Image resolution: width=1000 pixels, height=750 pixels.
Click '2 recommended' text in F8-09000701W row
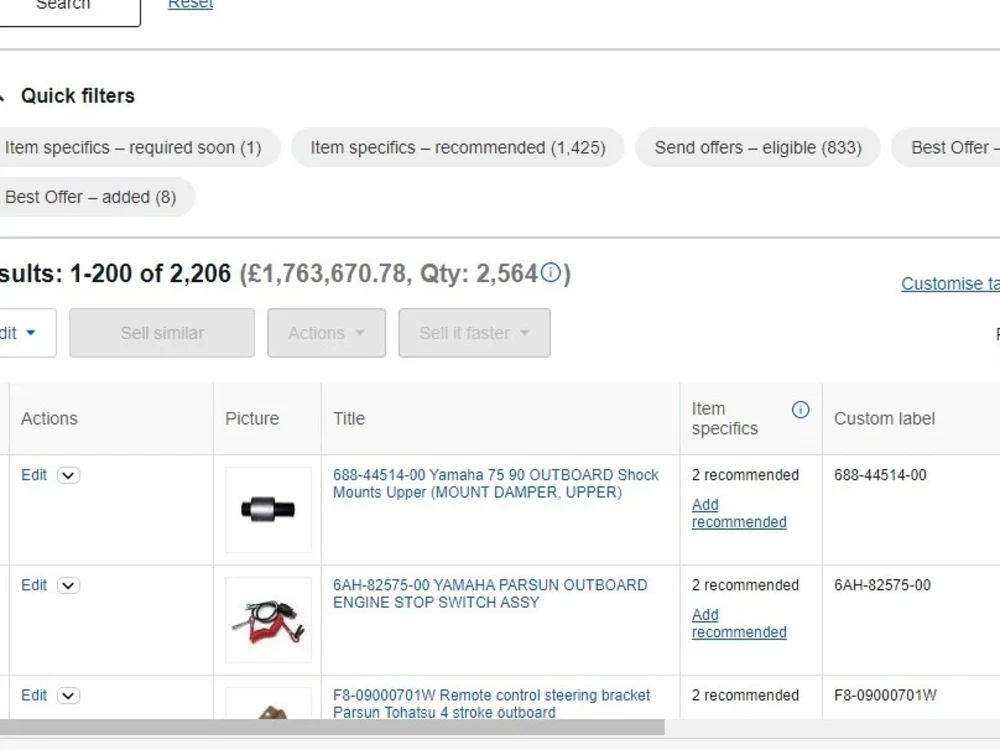(745, 695)
